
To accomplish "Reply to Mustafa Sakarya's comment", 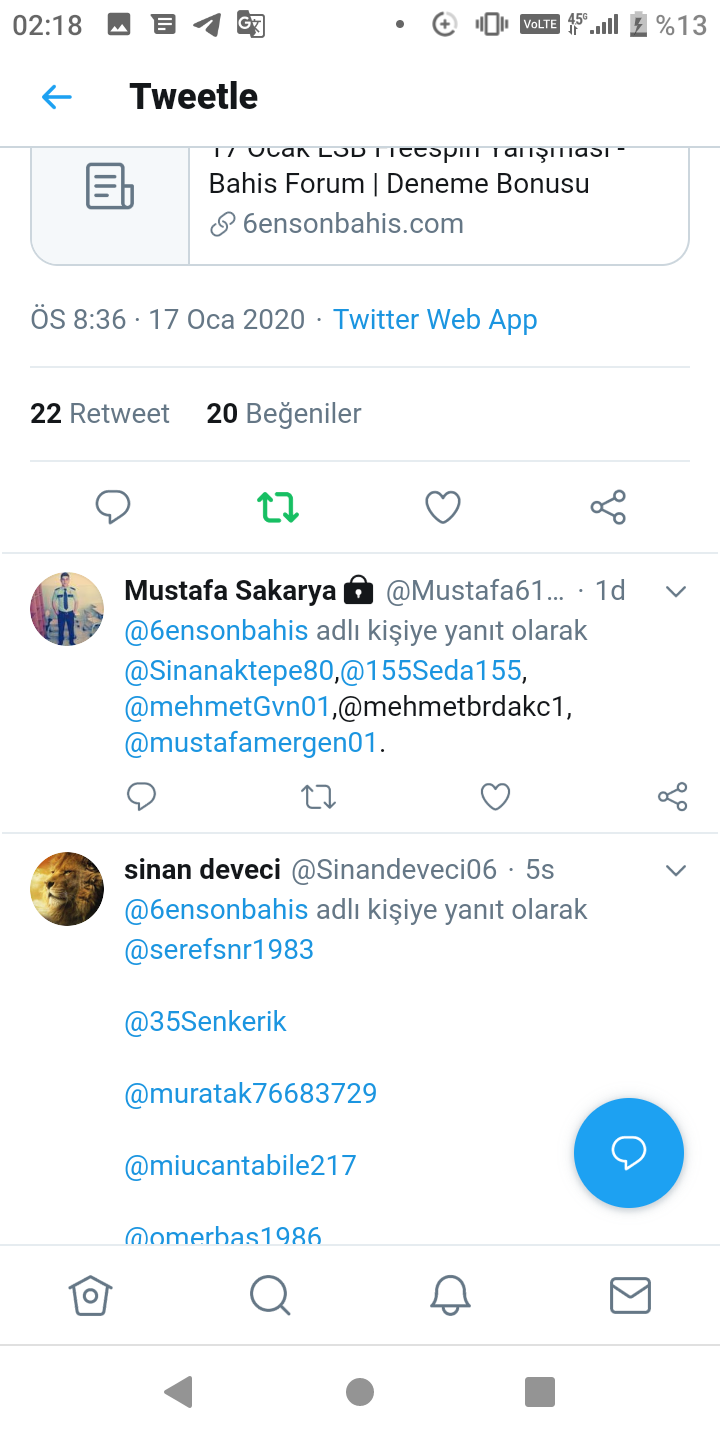I will click(142, 796).
